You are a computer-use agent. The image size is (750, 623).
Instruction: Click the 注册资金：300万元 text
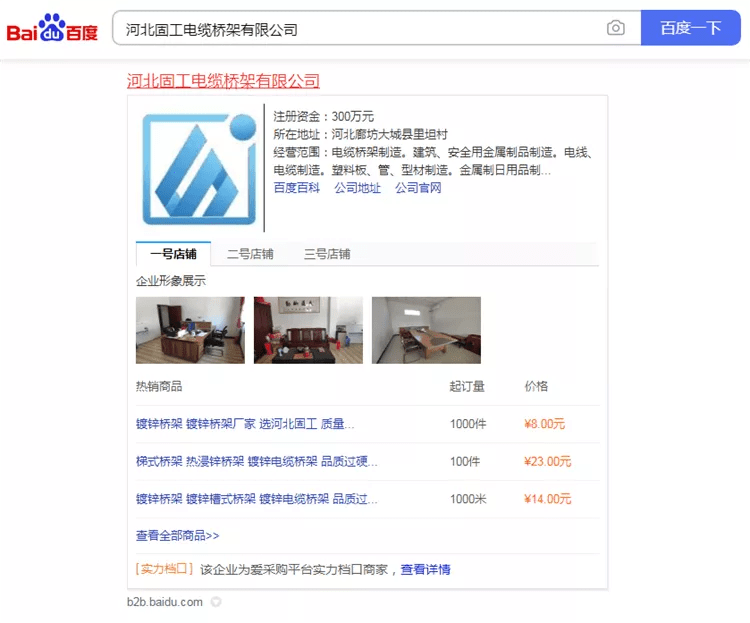tap(323, 116)
